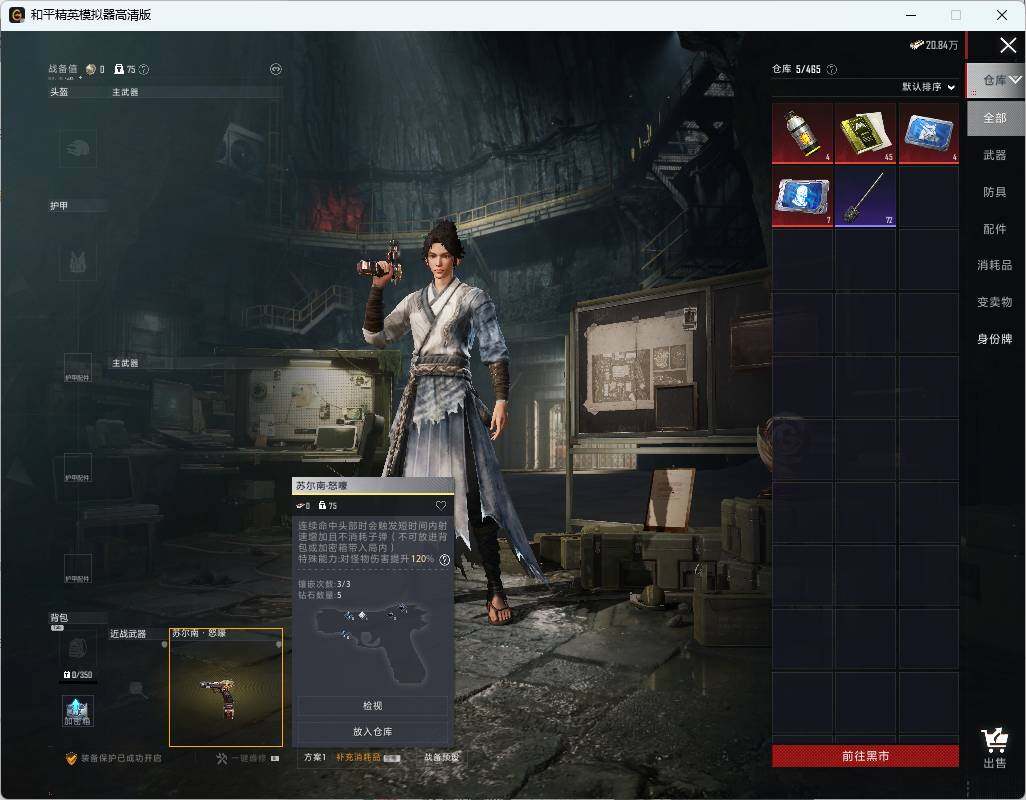Click the 检视 inspect button

pos(372,706)
